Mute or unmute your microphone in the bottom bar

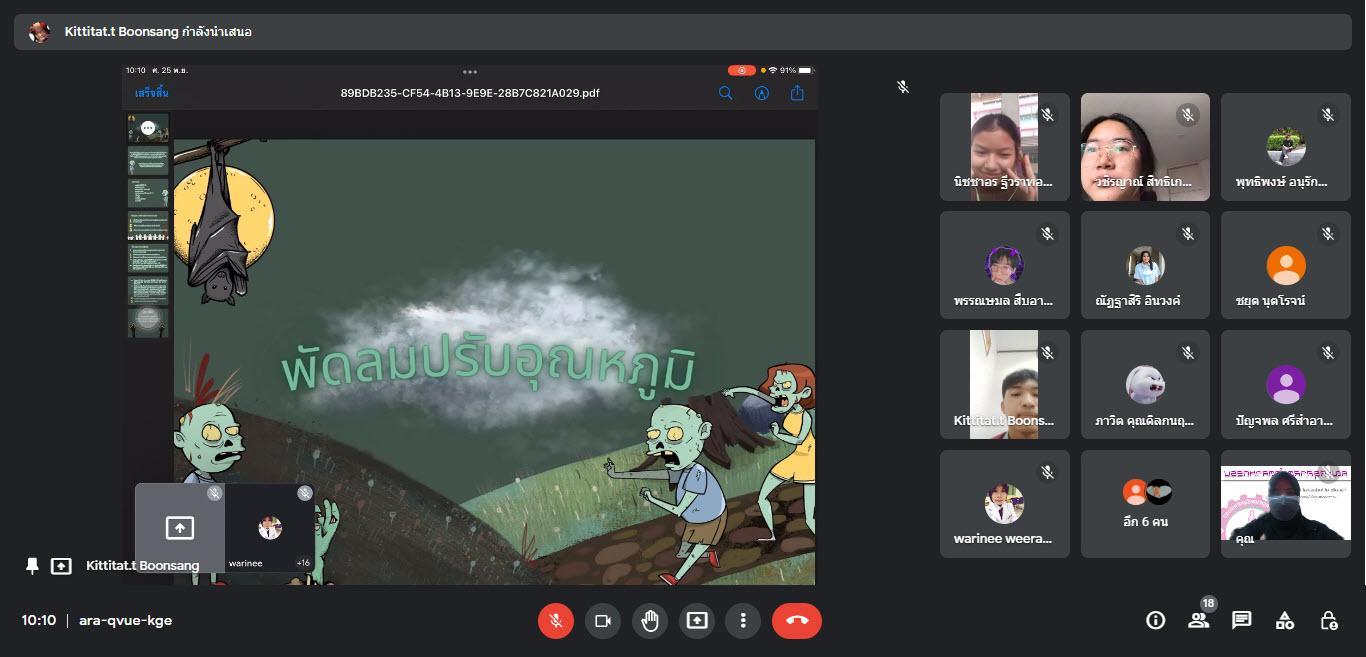coord(556,621)
